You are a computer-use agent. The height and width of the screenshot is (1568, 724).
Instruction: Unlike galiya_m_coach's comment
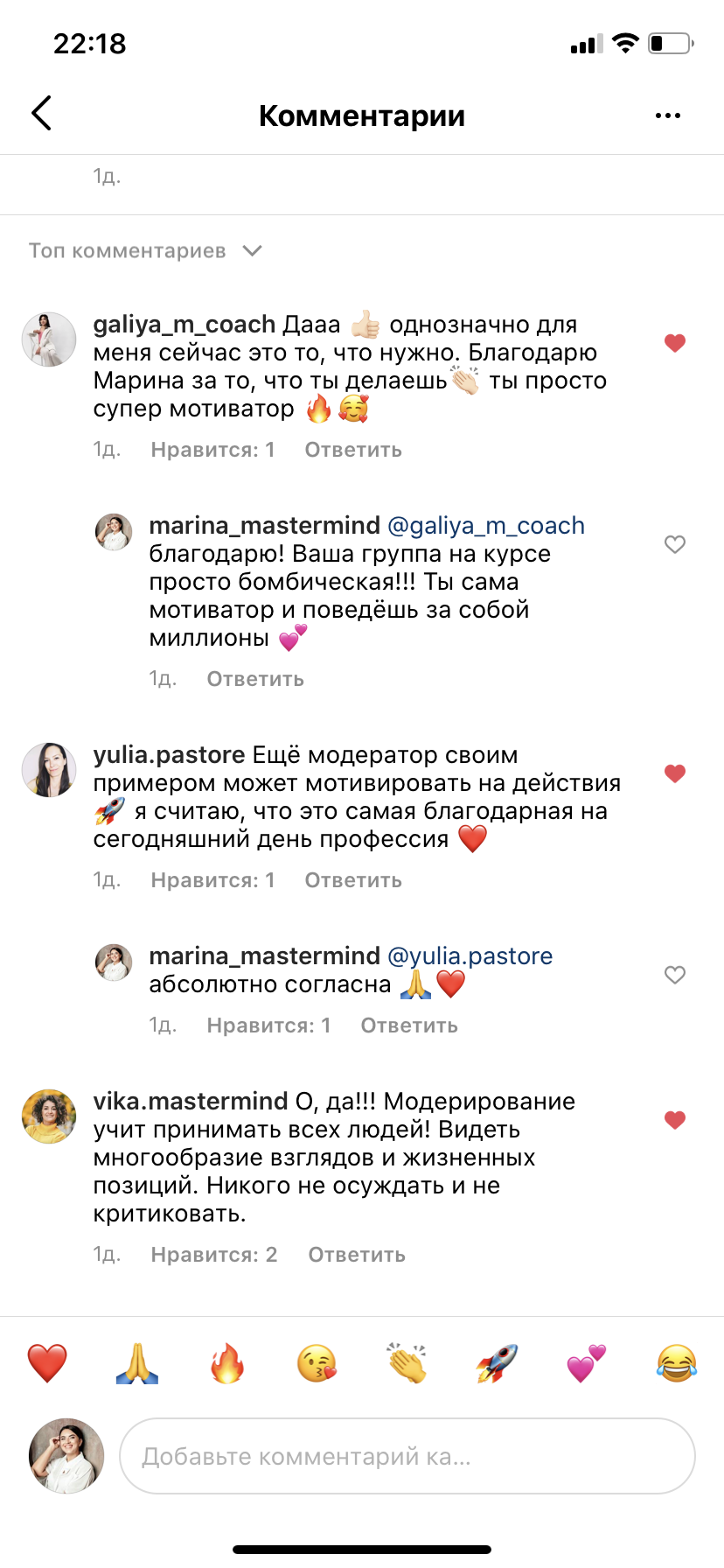(675, 343)
